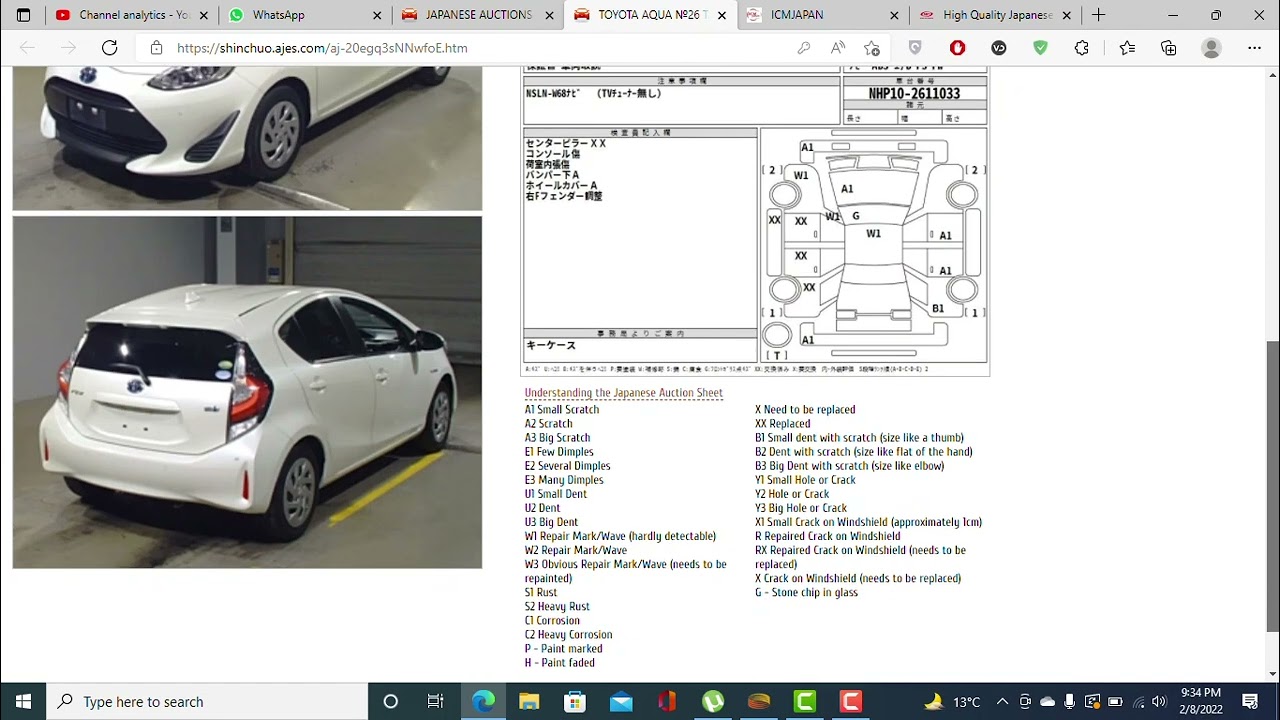The width and height of the screenshot is (1280, 720).
Task: Switch to JAPANESE AUCTIONS tab
Action: click(x=478, y=15)
